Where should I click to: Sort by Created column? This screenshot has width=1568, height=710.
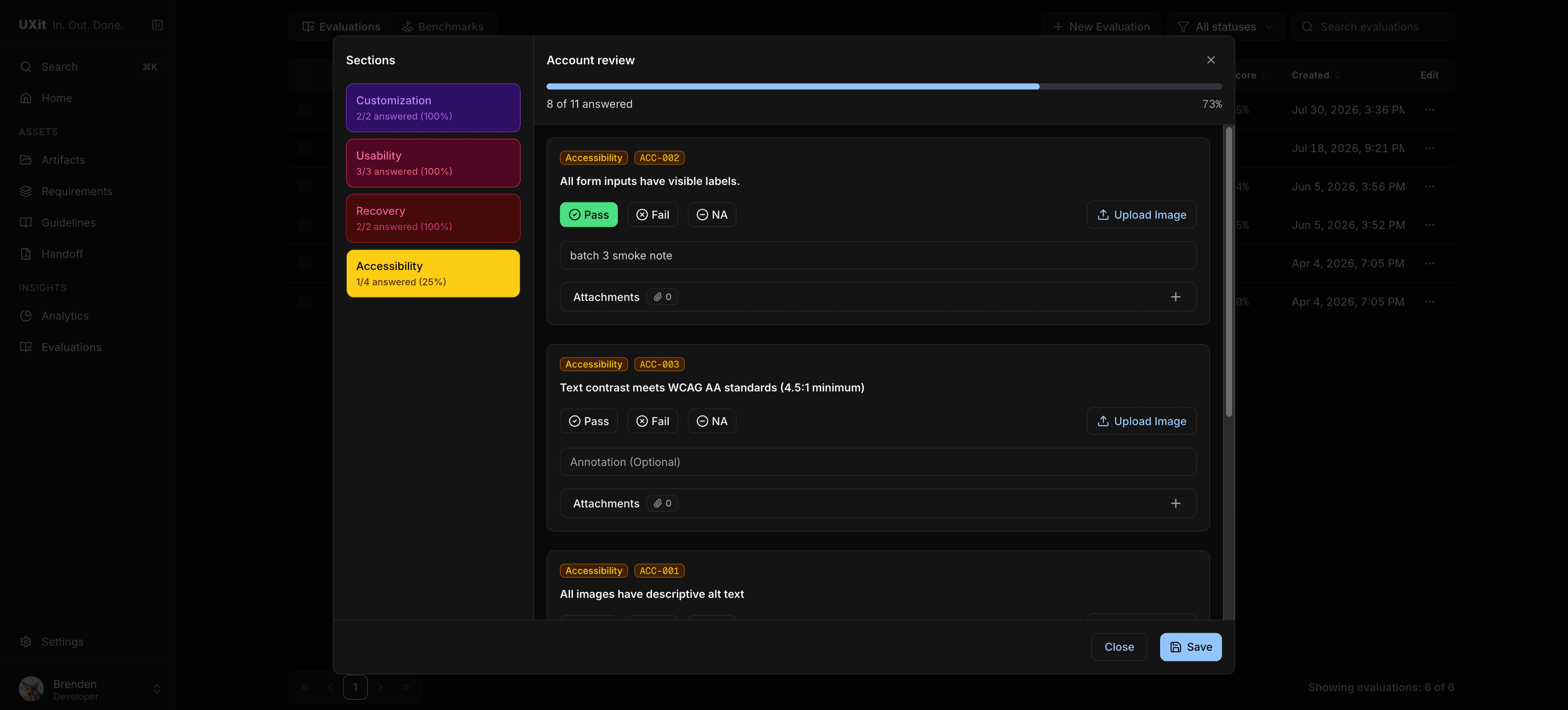point(1316,76)
